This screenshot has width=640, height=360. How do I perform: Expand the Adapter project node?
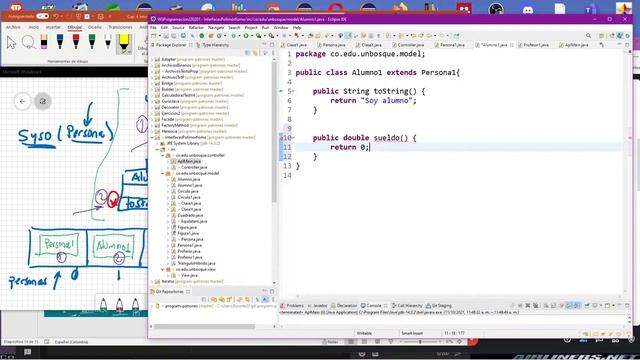tap(152, 60)
